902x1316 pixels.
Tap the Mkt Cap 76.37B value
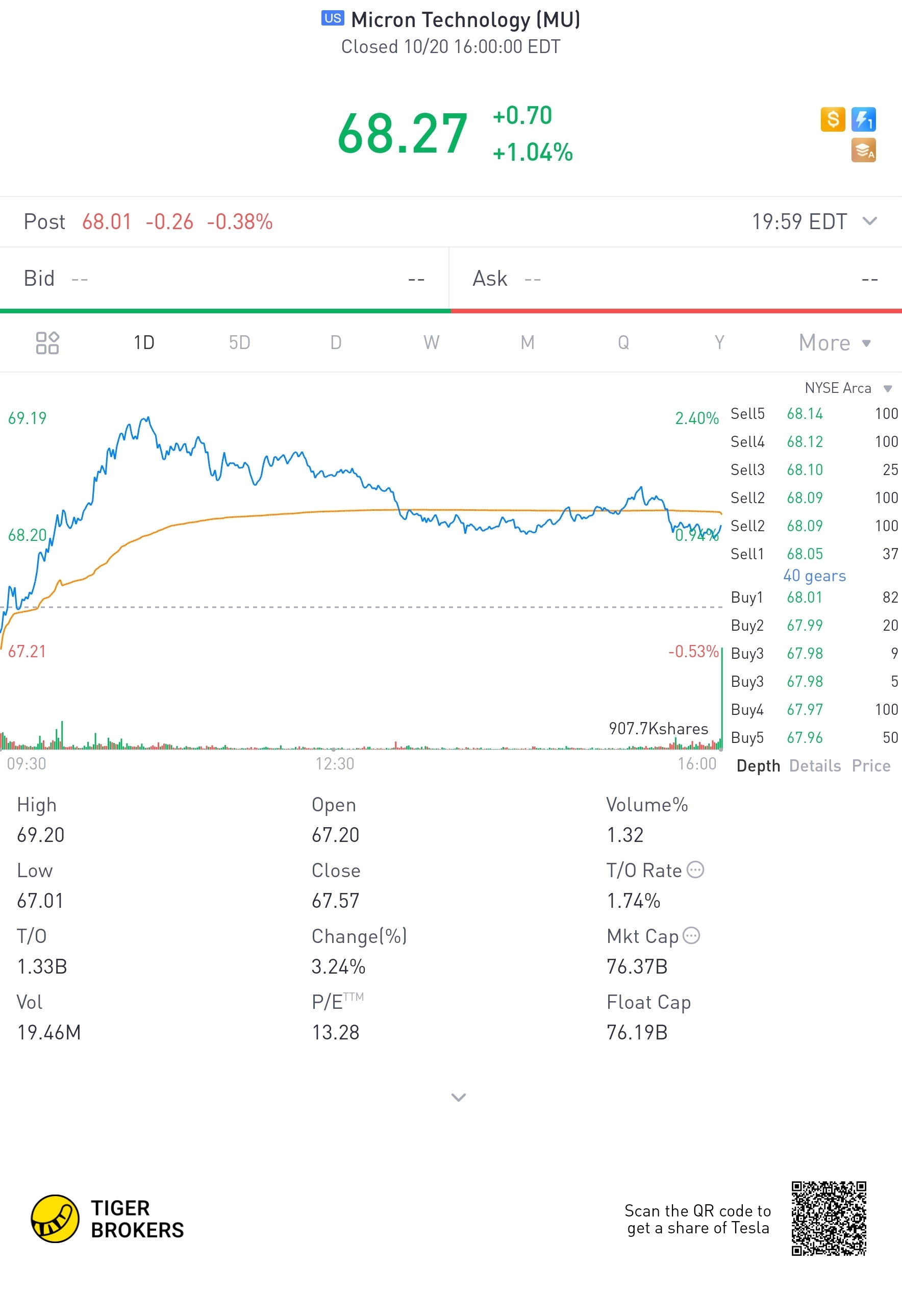point(637,966)
